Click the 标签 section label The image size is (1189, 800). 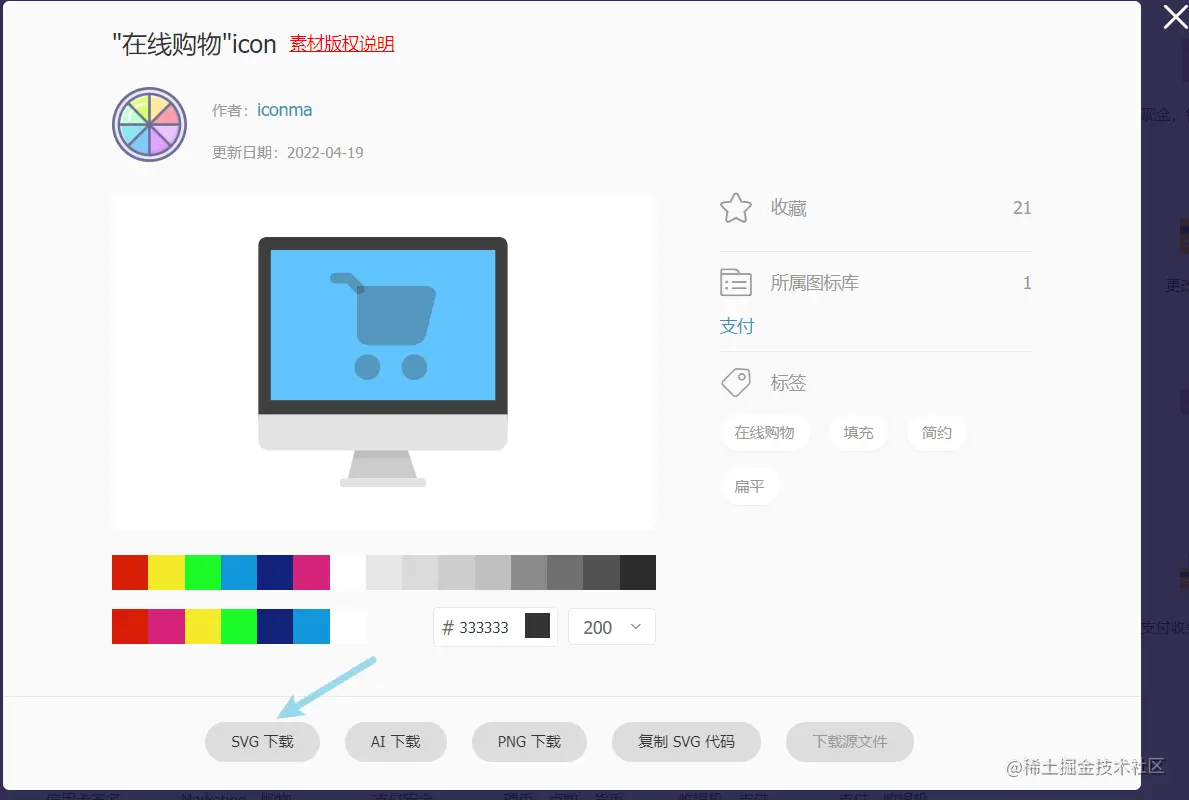[789, 382]
